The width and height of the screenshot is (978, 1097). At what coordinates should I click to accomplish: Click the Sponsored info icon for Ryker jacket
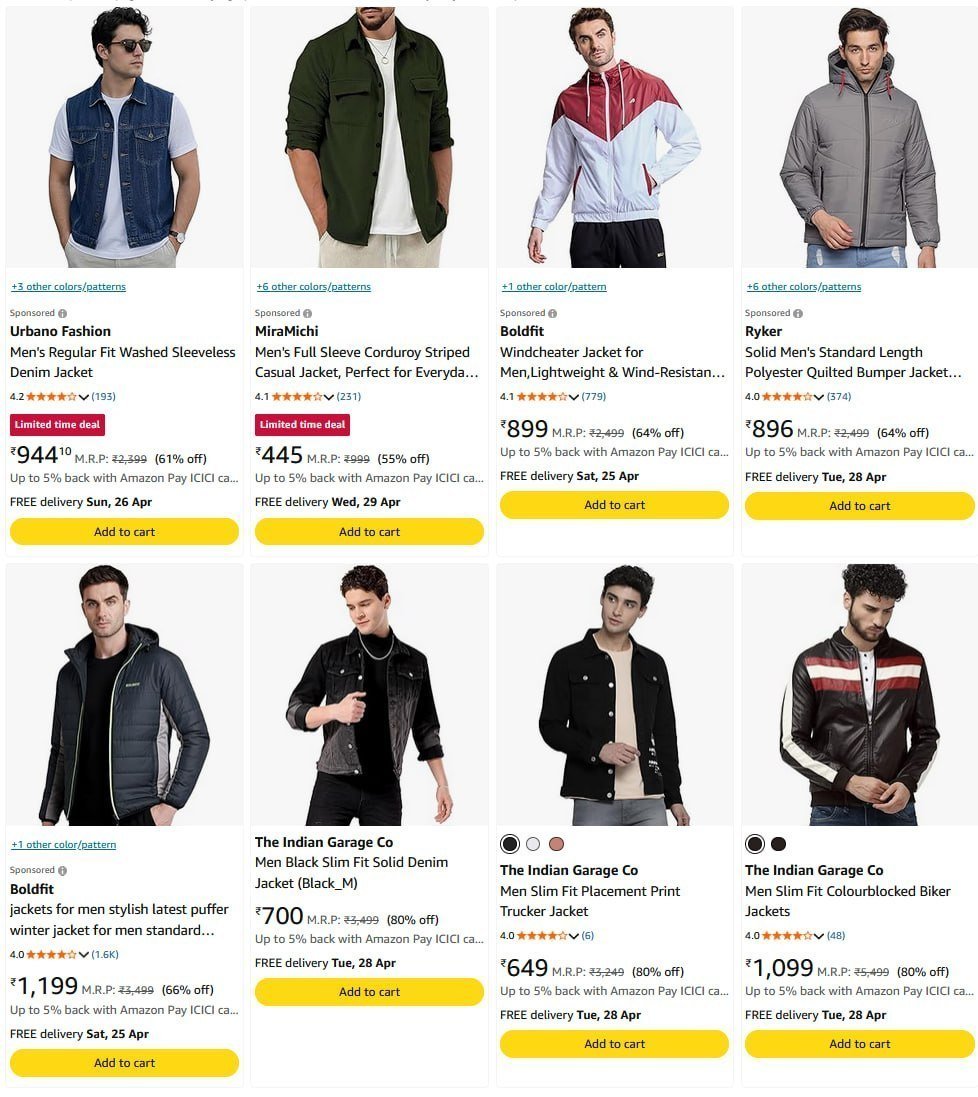point(798,313)
